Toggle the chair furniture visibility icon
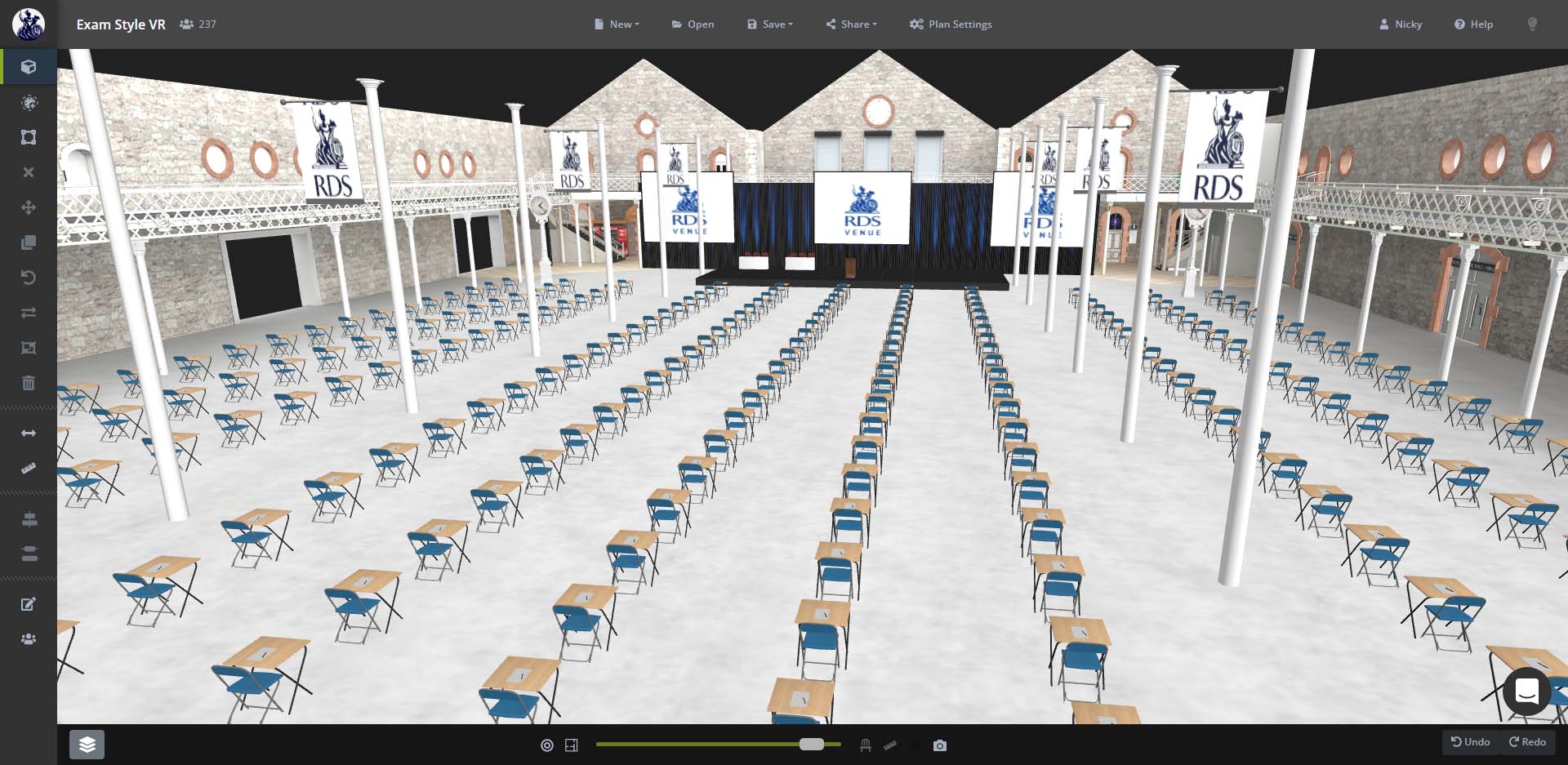 point(866,745)
